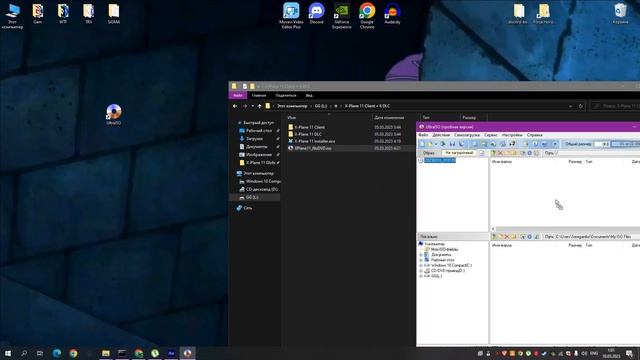Image resolution: width=640 pixels, height=360 pixels.
Task: Open Audacity desktop shortcut
Action: [392, 13]
